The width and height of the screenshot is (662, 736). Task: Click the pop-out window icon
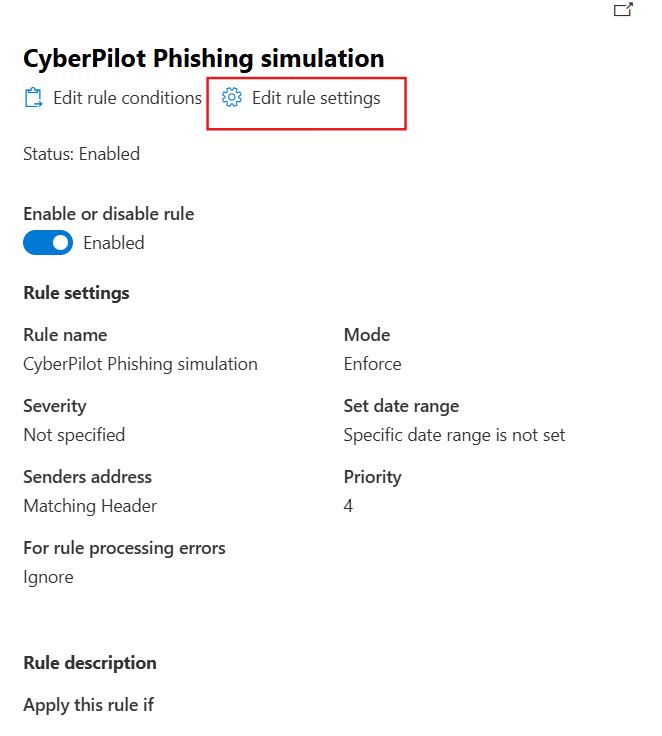pos(623,10)
